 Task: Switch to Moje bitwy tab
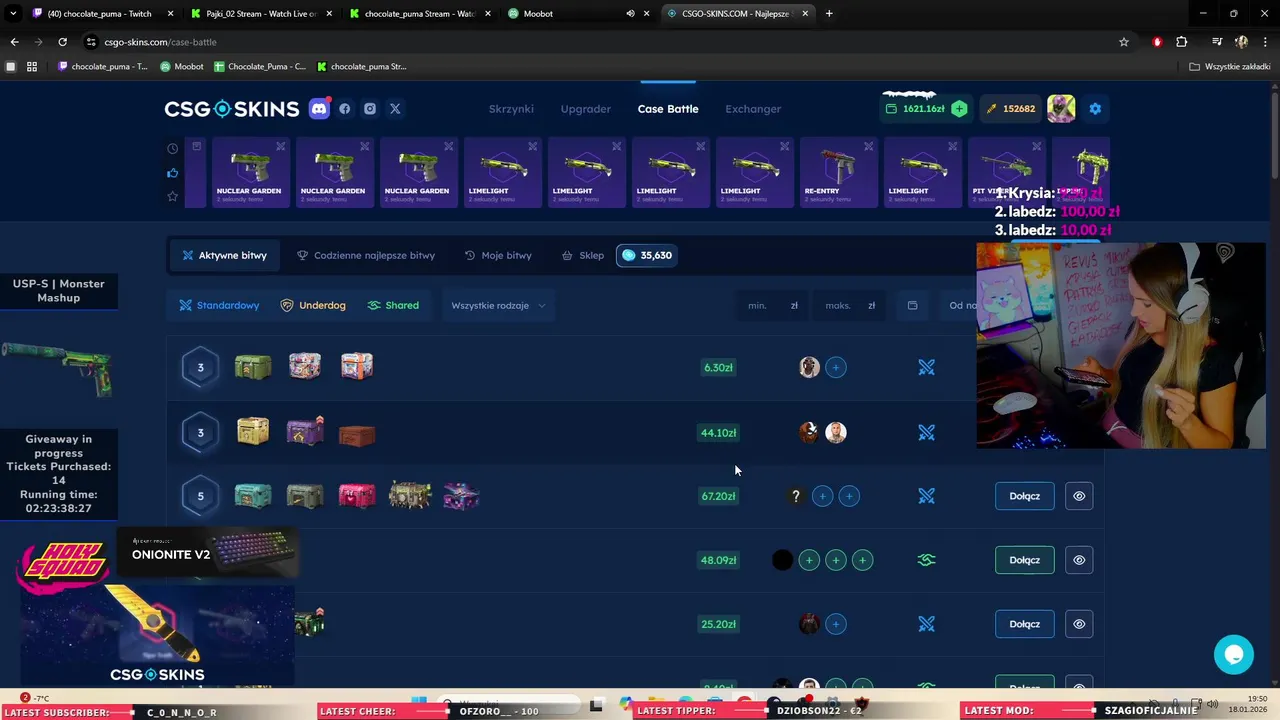click(x=498, y=255)
